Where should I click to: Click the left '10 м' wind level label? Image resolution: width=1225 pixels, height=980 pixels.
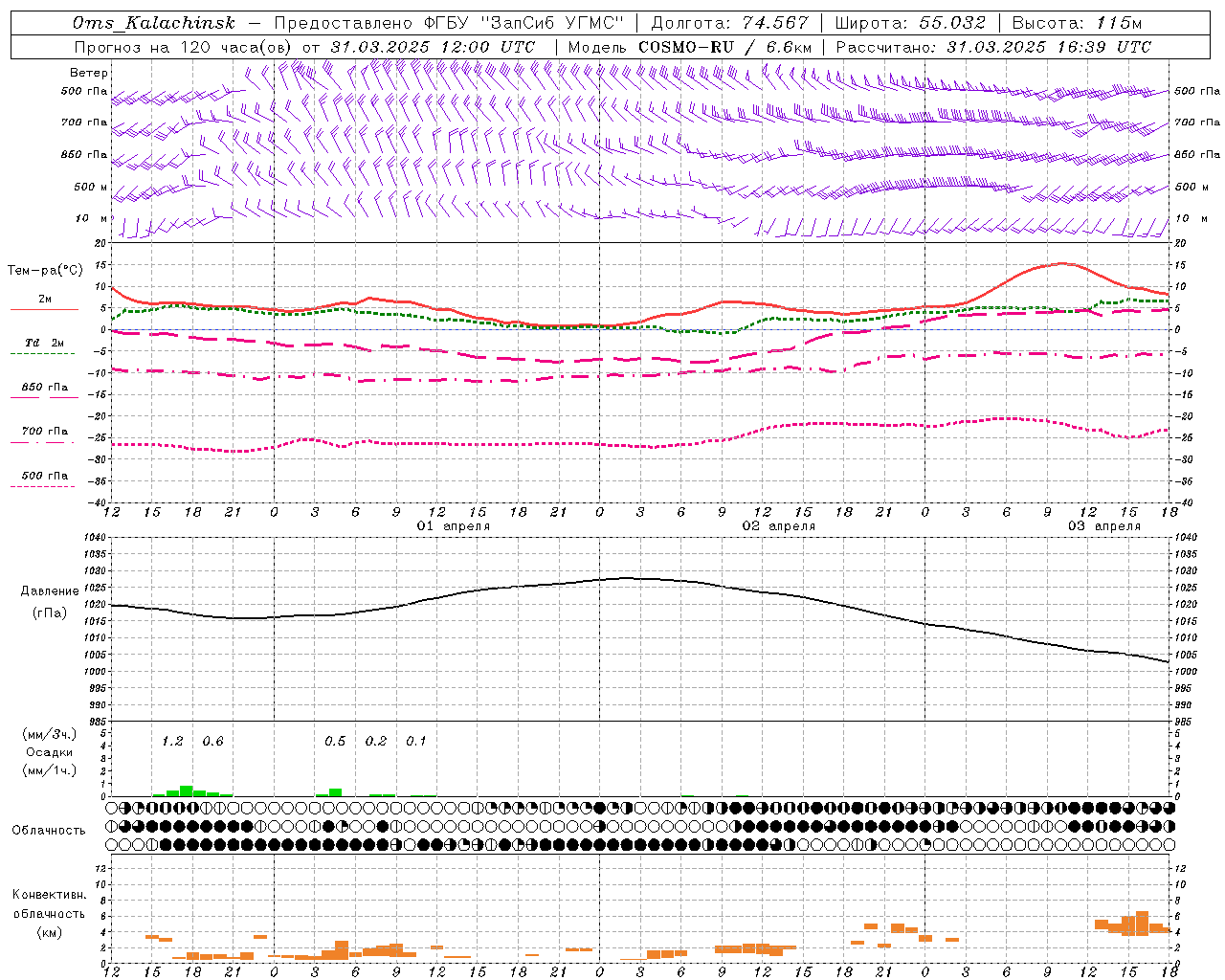92,218
